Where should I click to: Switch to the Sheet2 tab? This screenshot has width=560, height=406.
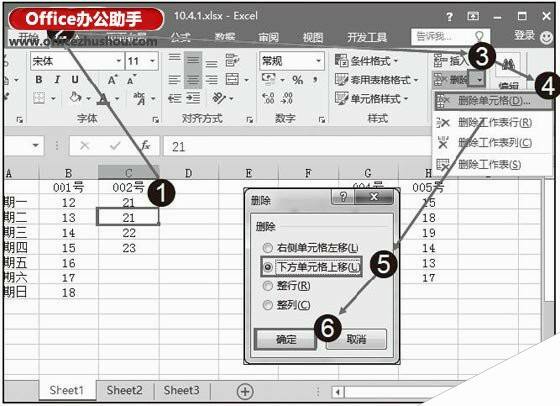coord(124,390)
